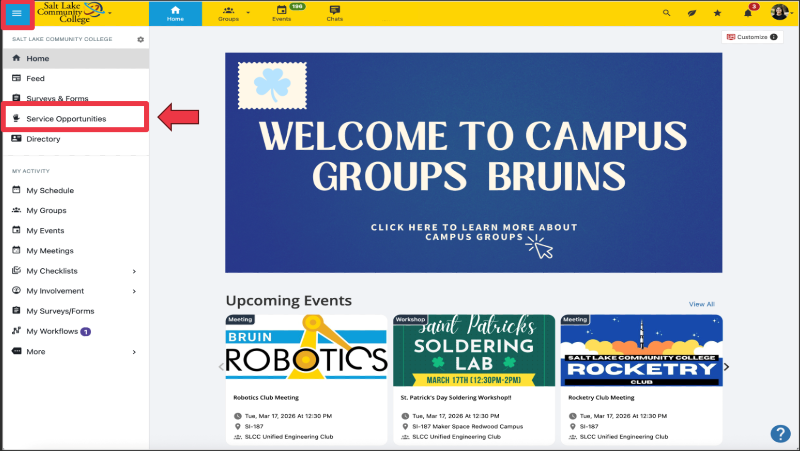Expand My Involvement chevron
The image size is (800, 451).
[x=134, y=291]
